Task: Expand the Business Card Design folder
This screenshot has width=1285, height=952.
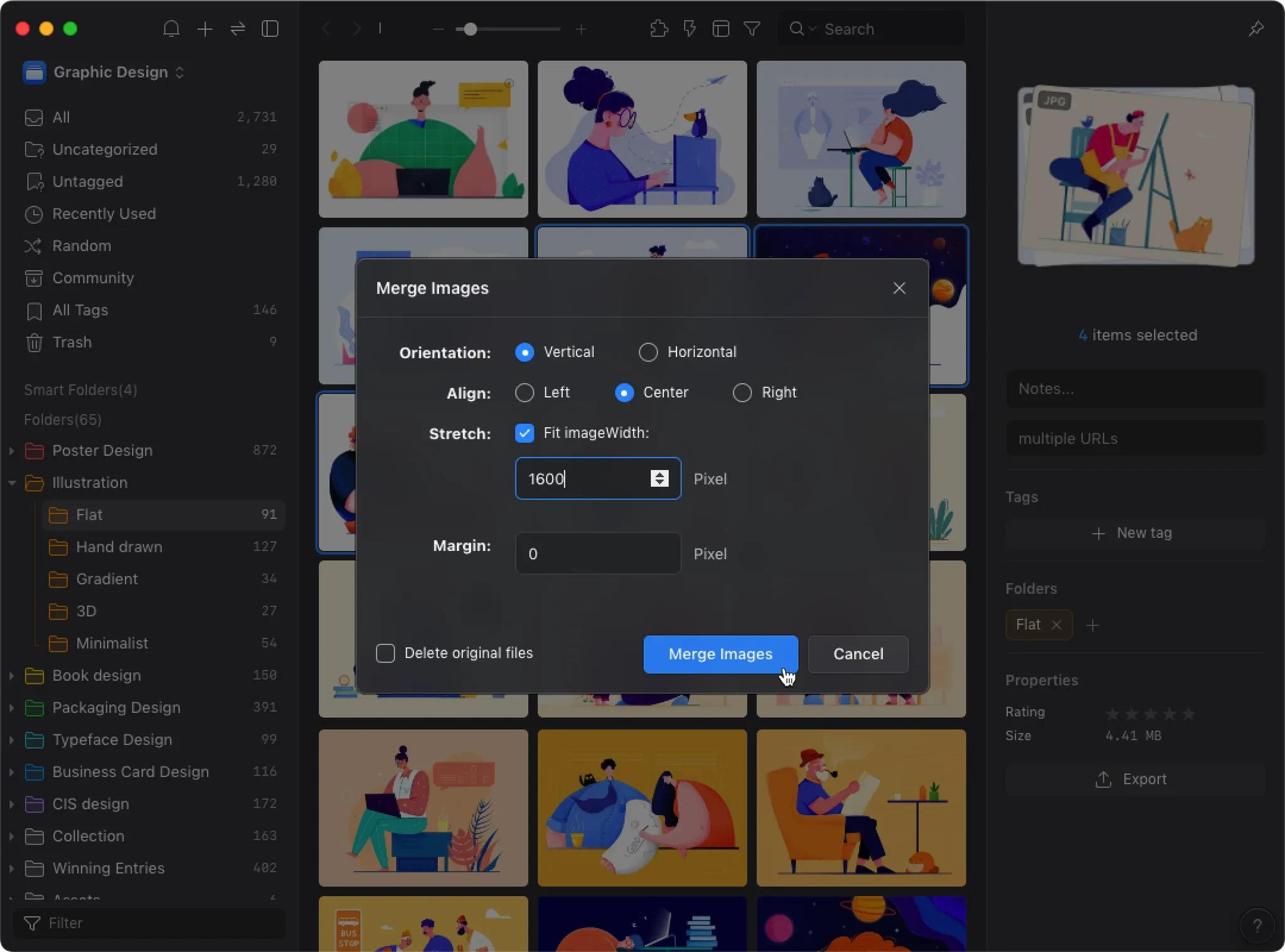Action: [11, 772]
